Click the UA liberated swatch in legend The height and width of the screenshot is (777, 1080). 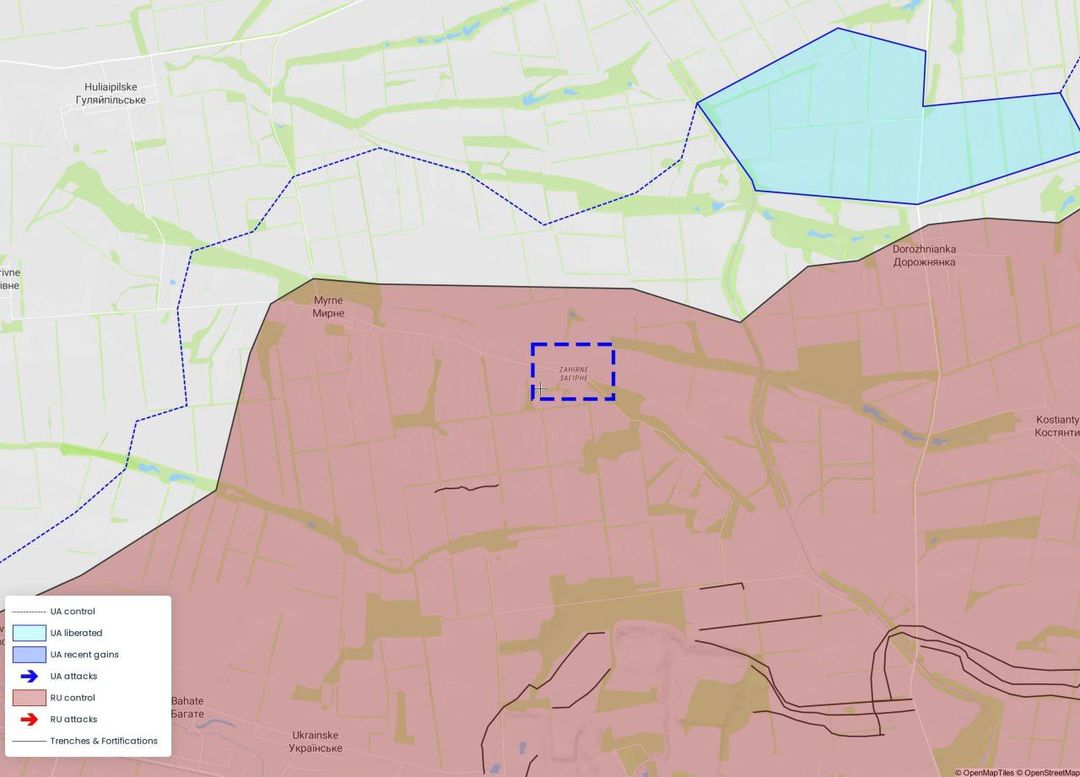pyautogui.click(x=30, y=633)
